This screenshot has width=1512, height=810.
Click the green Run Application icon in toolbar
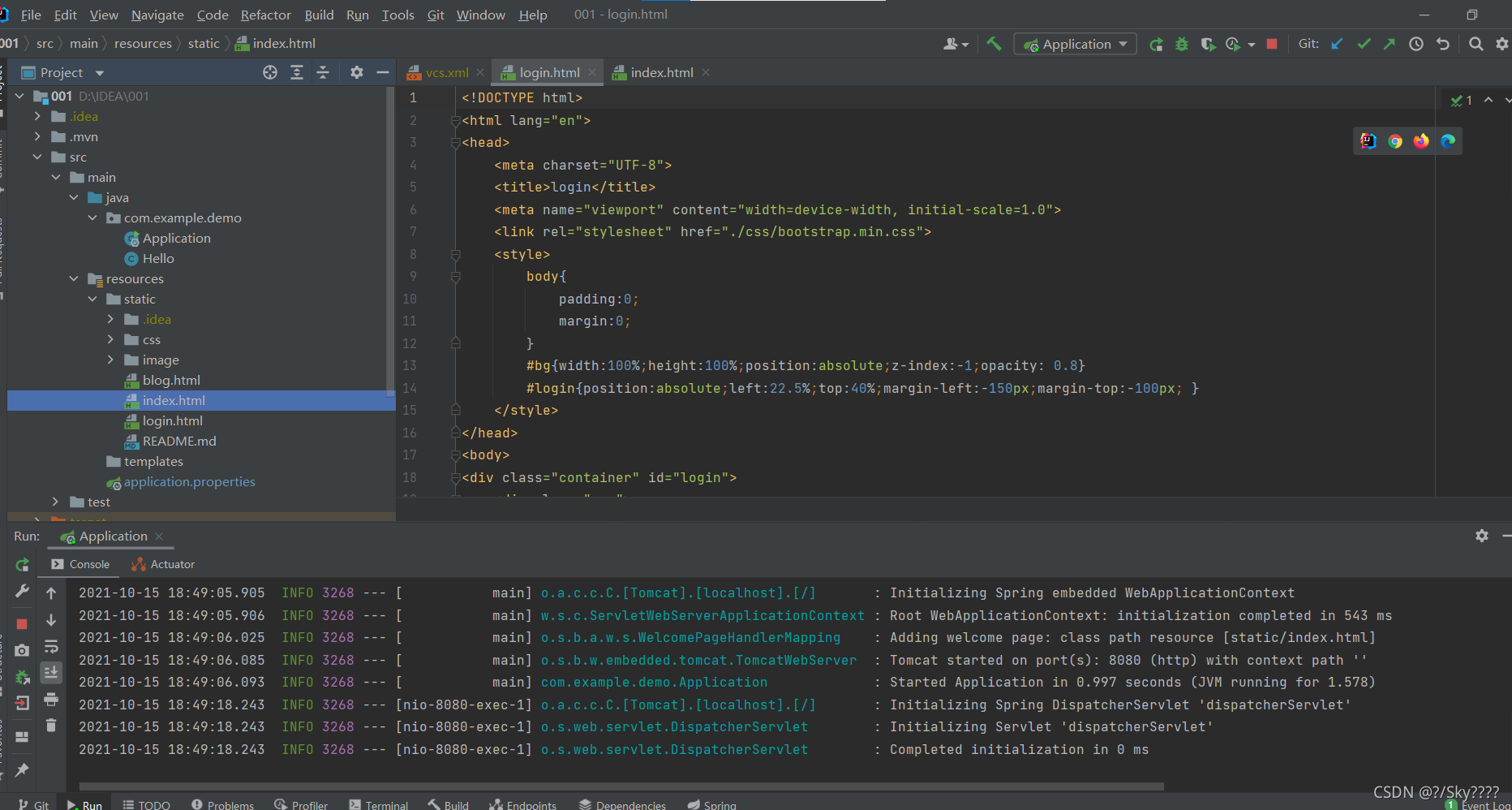click(x=1156, y=45)
